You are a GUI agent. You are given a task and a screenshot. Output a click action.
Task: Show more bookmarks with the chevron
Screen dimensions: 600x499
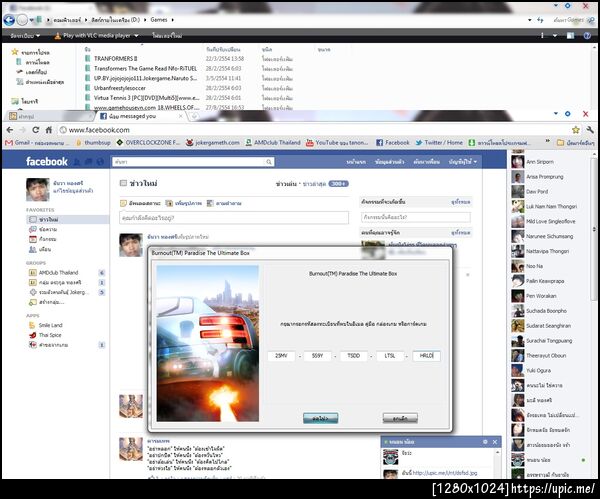pyautogui.click(x=548, y=142)
